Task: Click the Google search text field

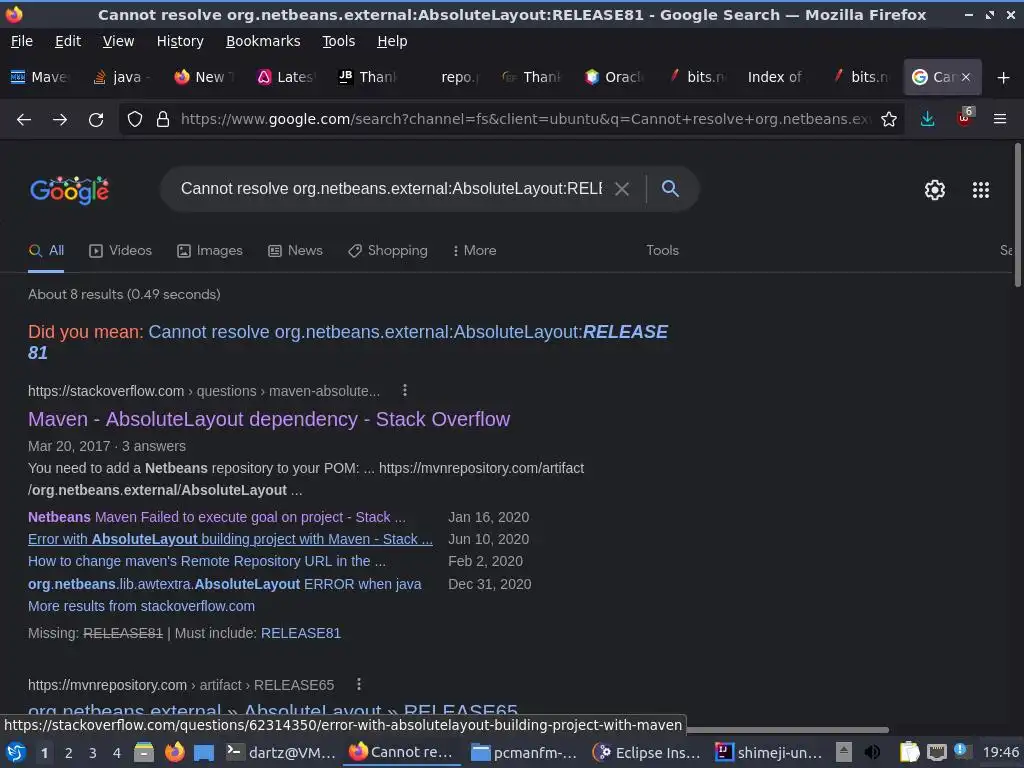Action: (x=391, y=189)
